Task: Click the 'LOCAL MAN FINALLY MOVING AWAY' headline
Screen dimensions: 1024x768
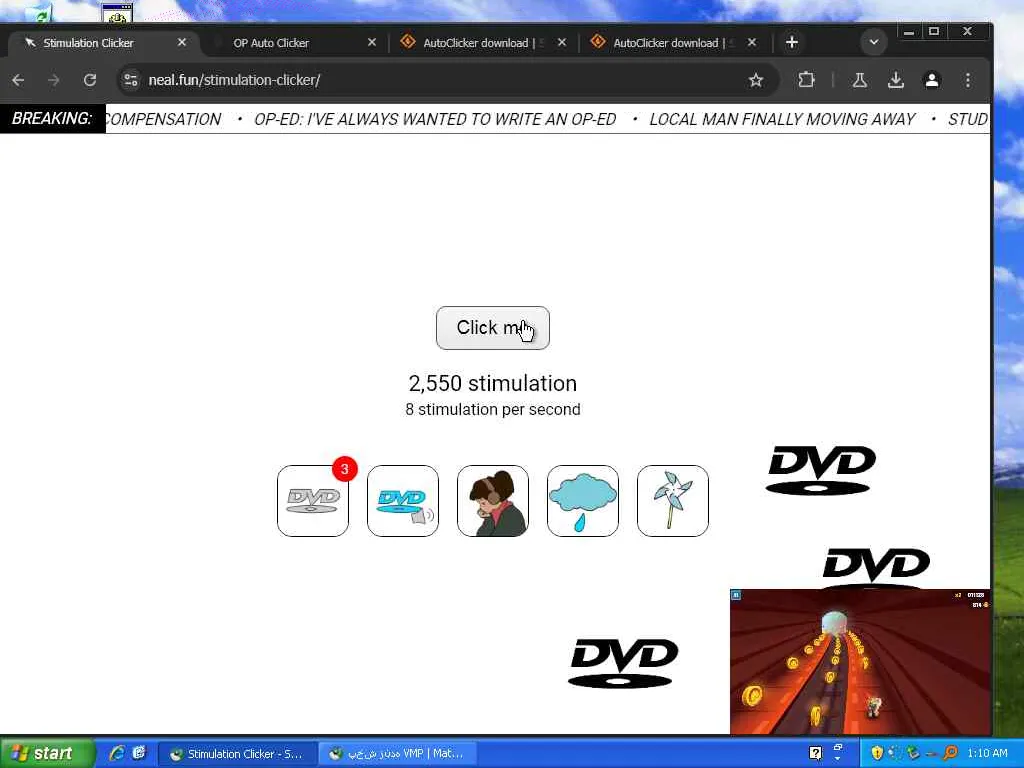Action: coord(782,119)
